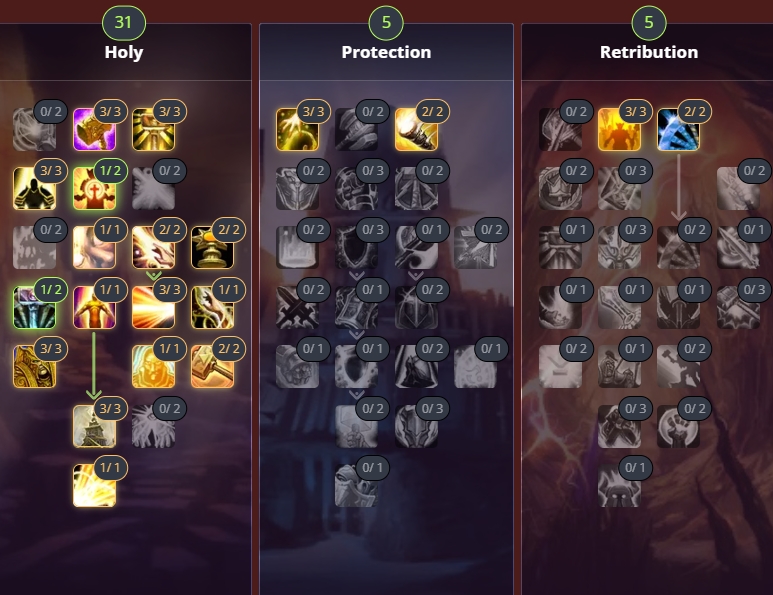
Task: Choose the golden tower talent at 3/3 in Holy
Action: (x=94, y=426)
